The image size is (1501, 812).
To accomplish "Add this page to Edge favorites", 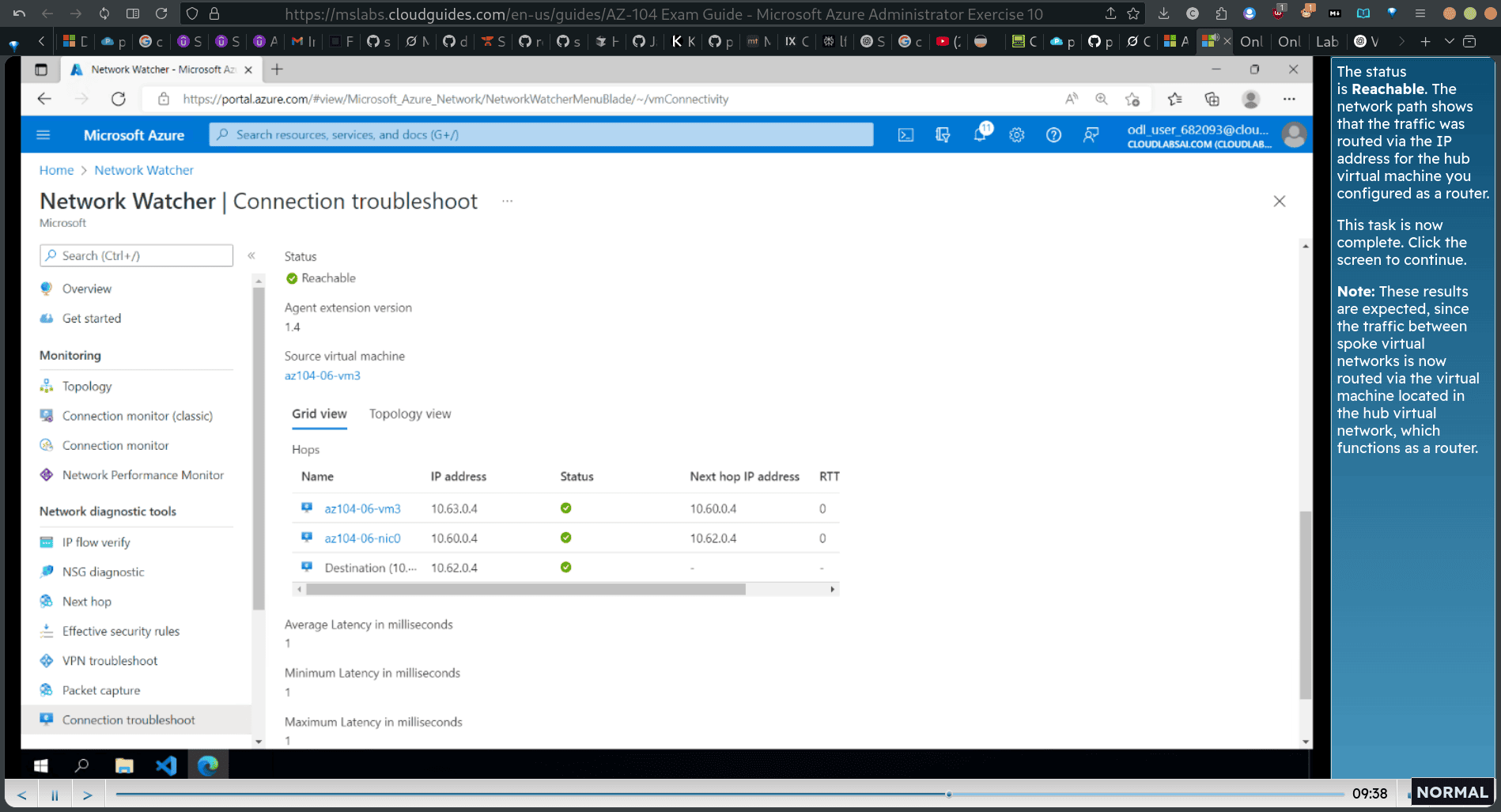I will [x=1132, y=99].
